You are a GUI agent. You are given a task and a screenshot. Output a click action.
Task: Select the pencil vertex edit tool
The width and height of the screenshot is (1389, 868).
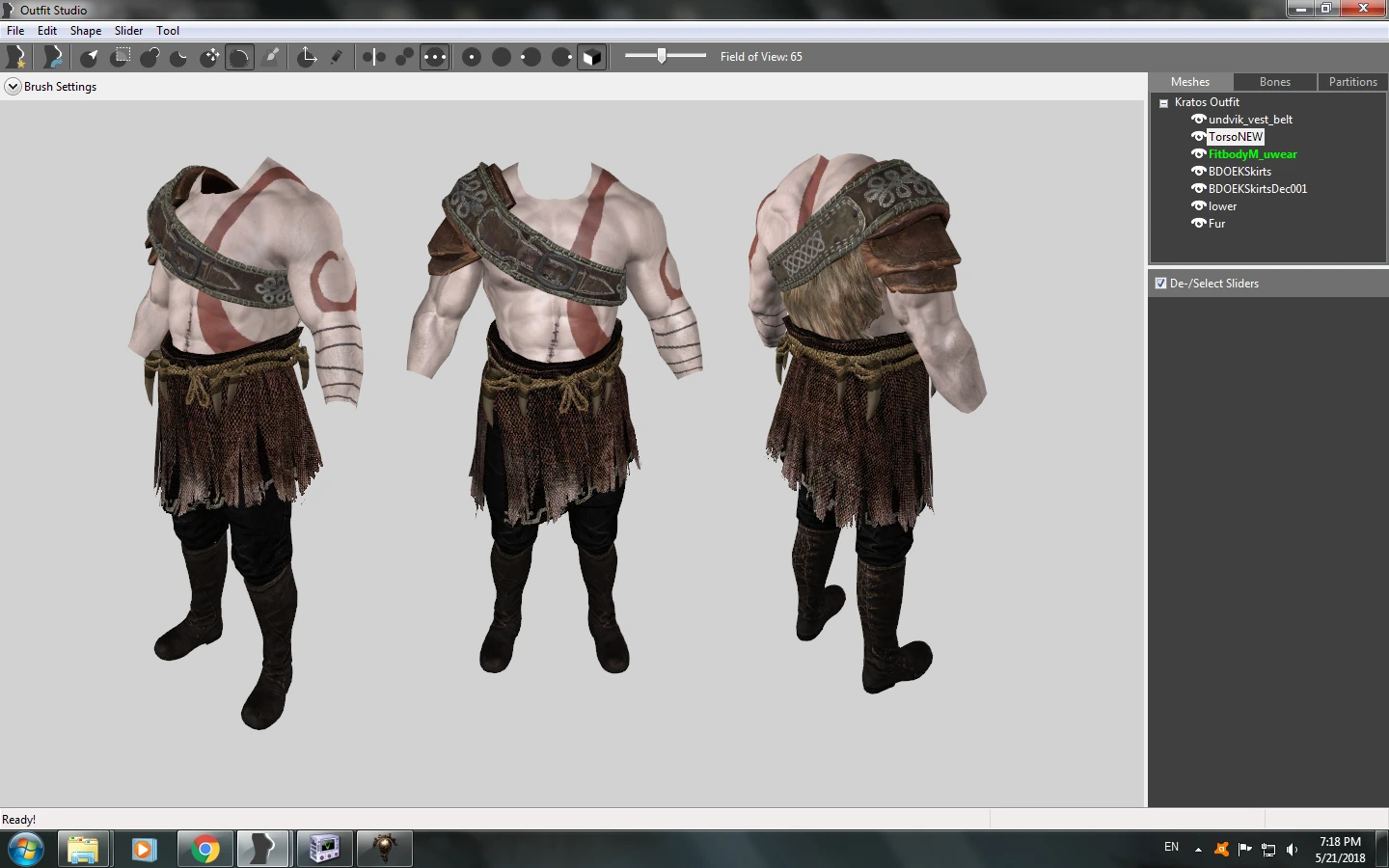337,57
